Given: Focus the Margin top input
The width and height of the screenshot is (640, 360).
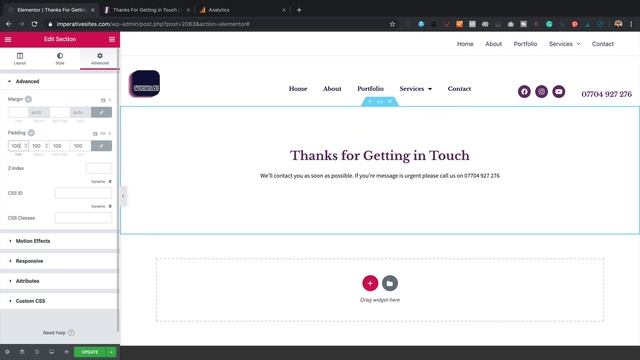Looking at the screenshot, I should pos(18,112).
